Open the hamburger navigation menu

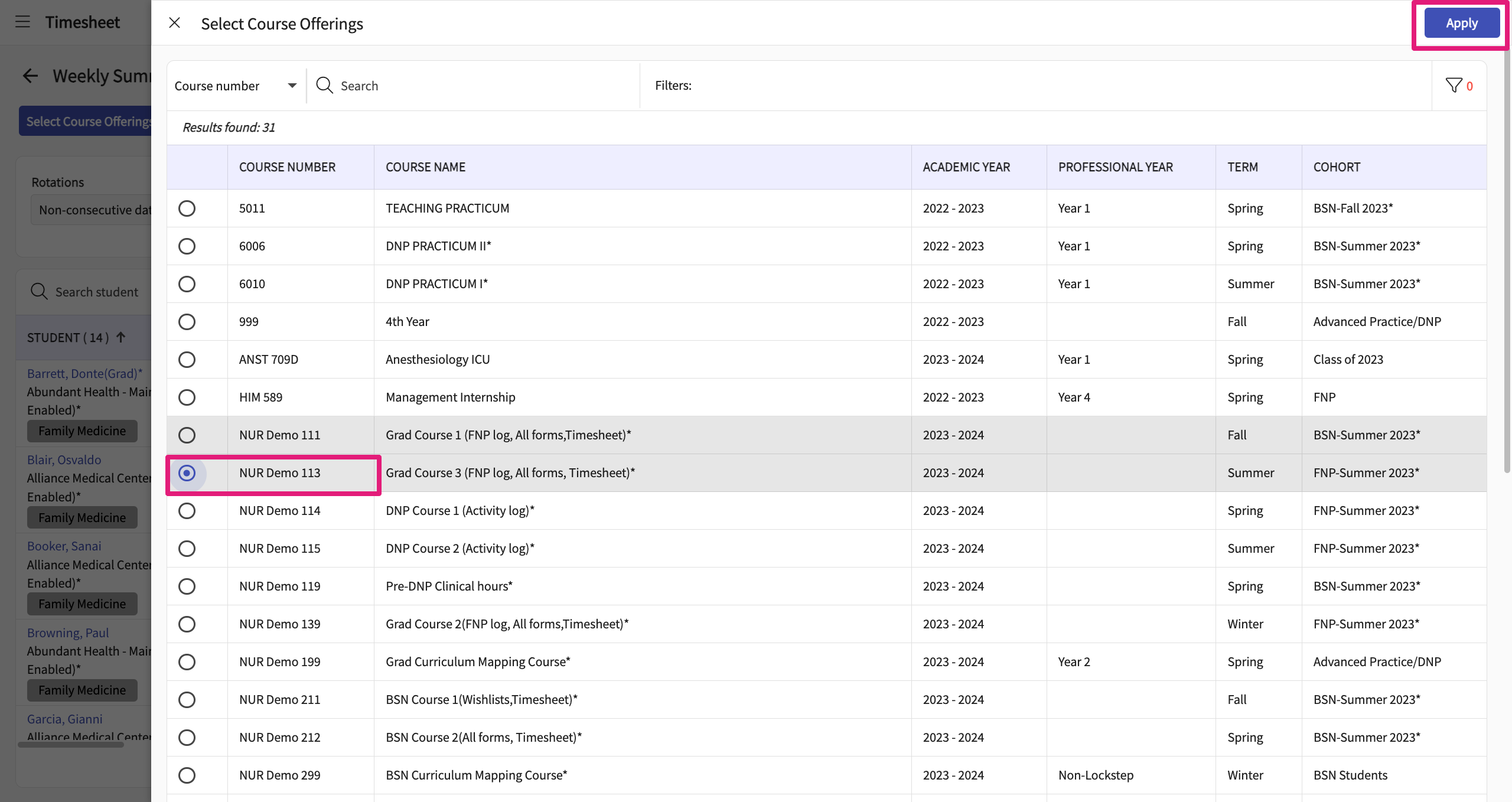click(x=22, y=22)
